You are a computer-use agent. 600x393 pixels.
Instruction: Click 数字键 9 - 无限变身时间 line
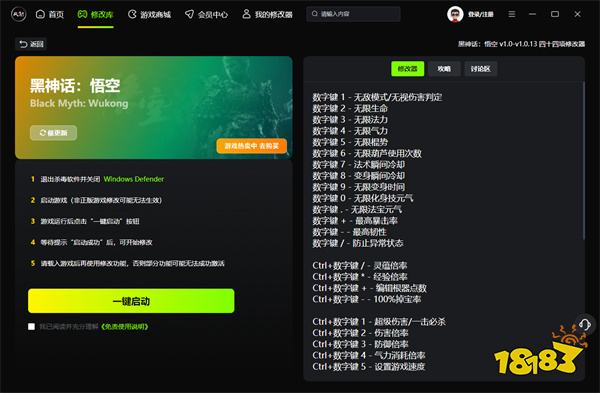click(359, 187)
